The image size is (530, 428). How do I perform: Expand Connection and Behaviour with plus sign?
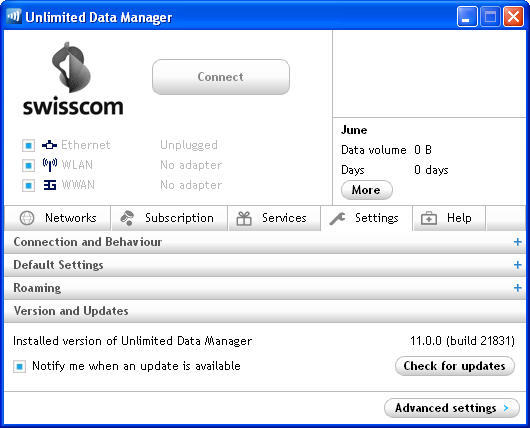(517, 242)
